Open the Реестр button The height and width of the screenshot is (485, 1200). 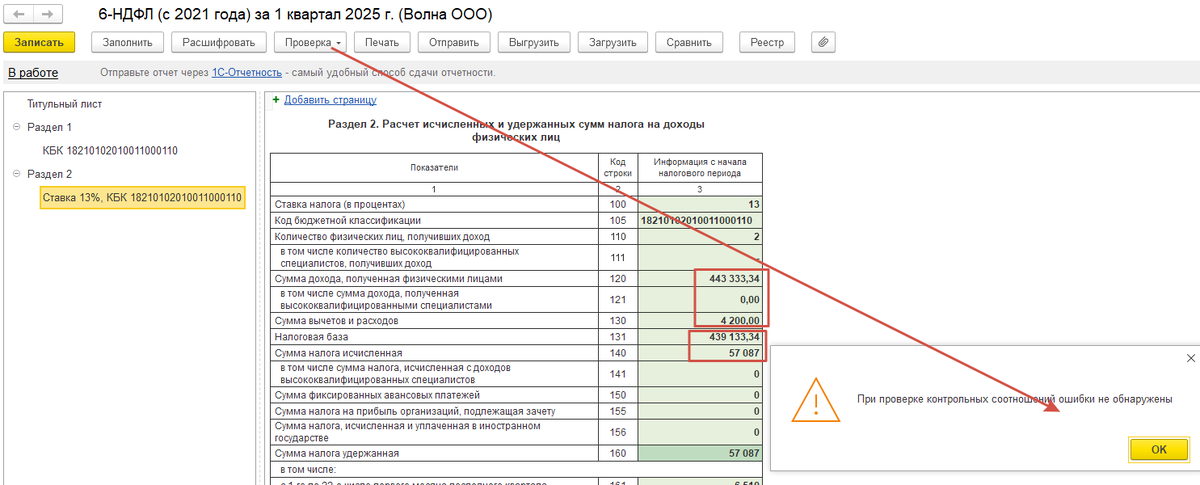tap(767, 42)
